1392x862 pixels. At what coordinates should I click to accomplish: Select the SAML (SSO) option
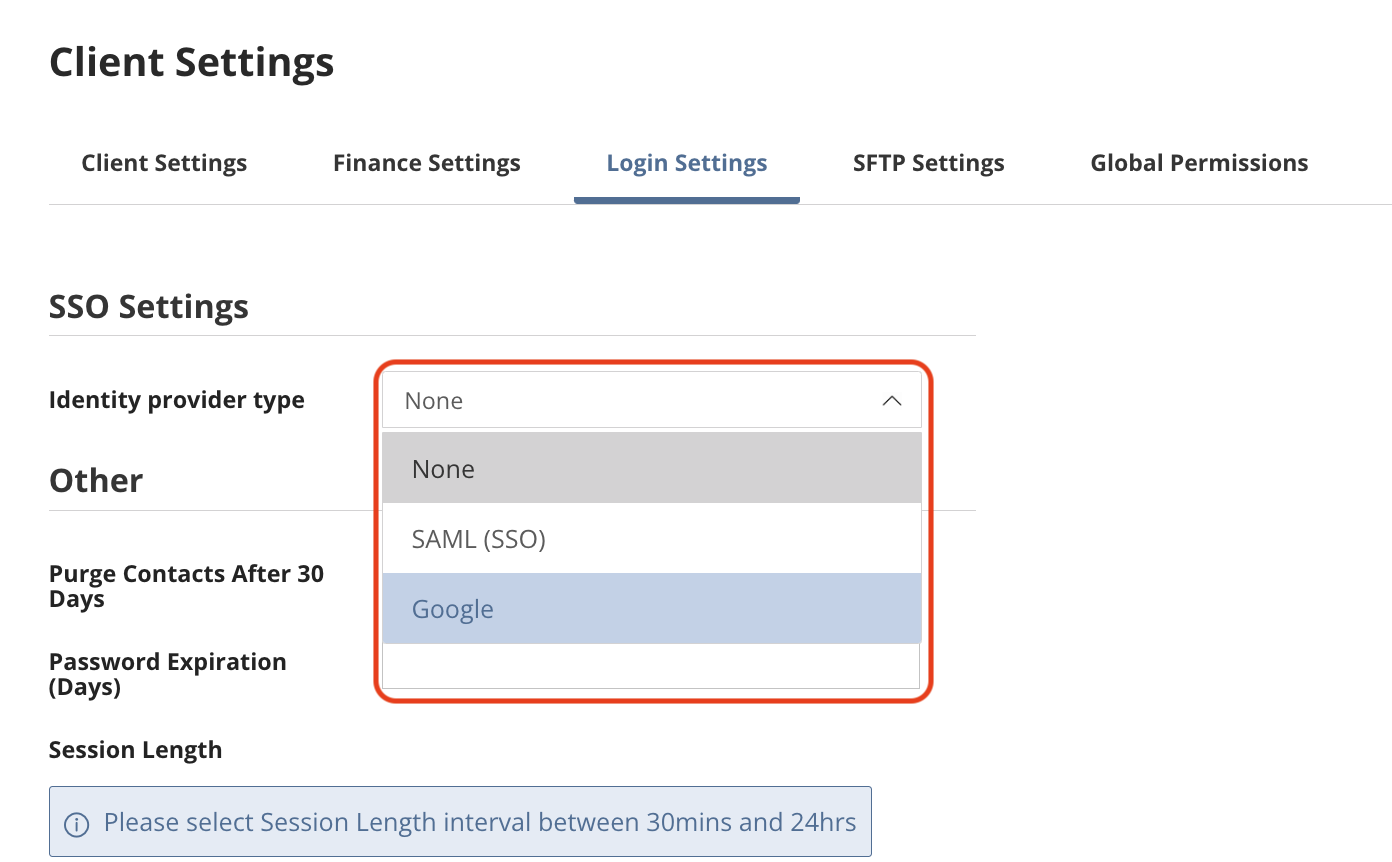tap(651, 539)
